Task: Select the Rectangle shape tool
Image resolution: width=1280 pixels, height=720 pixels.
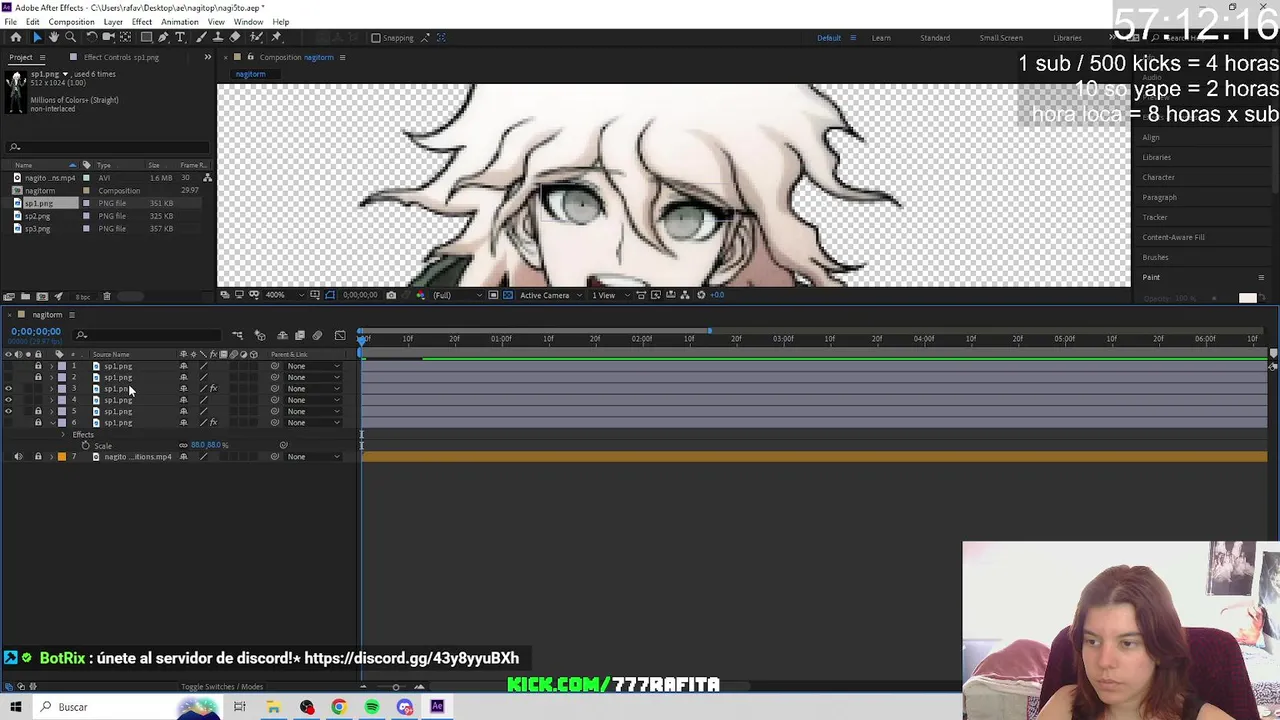Action: click(x=146, y=37)
